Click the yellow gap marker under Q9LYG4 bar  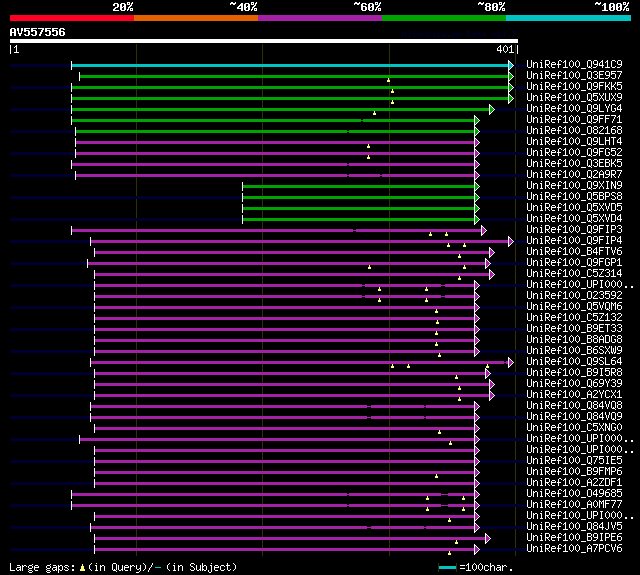click(374, 113)
